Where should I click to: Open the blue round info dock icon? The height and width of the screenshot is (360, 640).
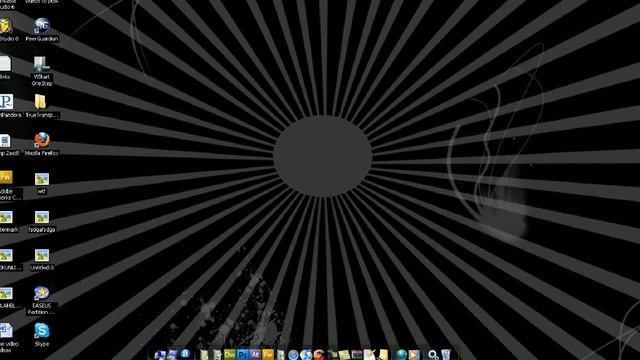point(186,354)
